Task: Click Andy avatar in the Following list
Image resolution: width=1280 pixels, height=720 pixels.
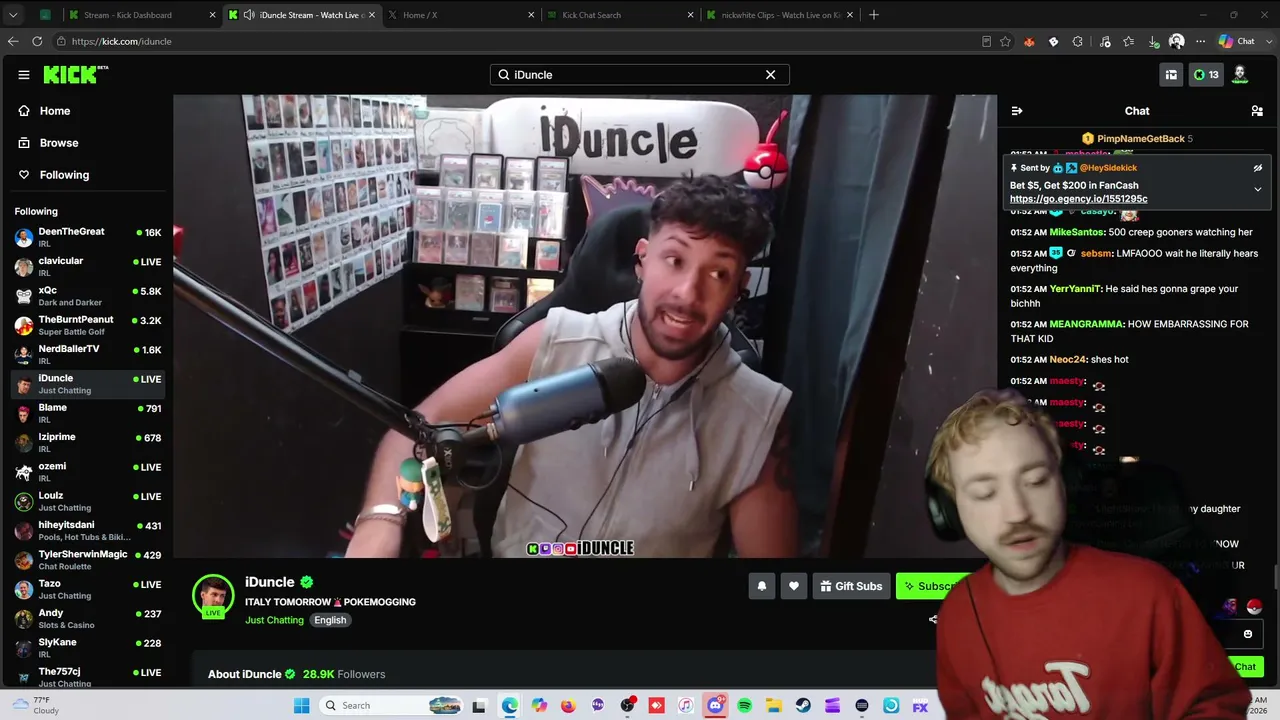Action: click(24, 618)
